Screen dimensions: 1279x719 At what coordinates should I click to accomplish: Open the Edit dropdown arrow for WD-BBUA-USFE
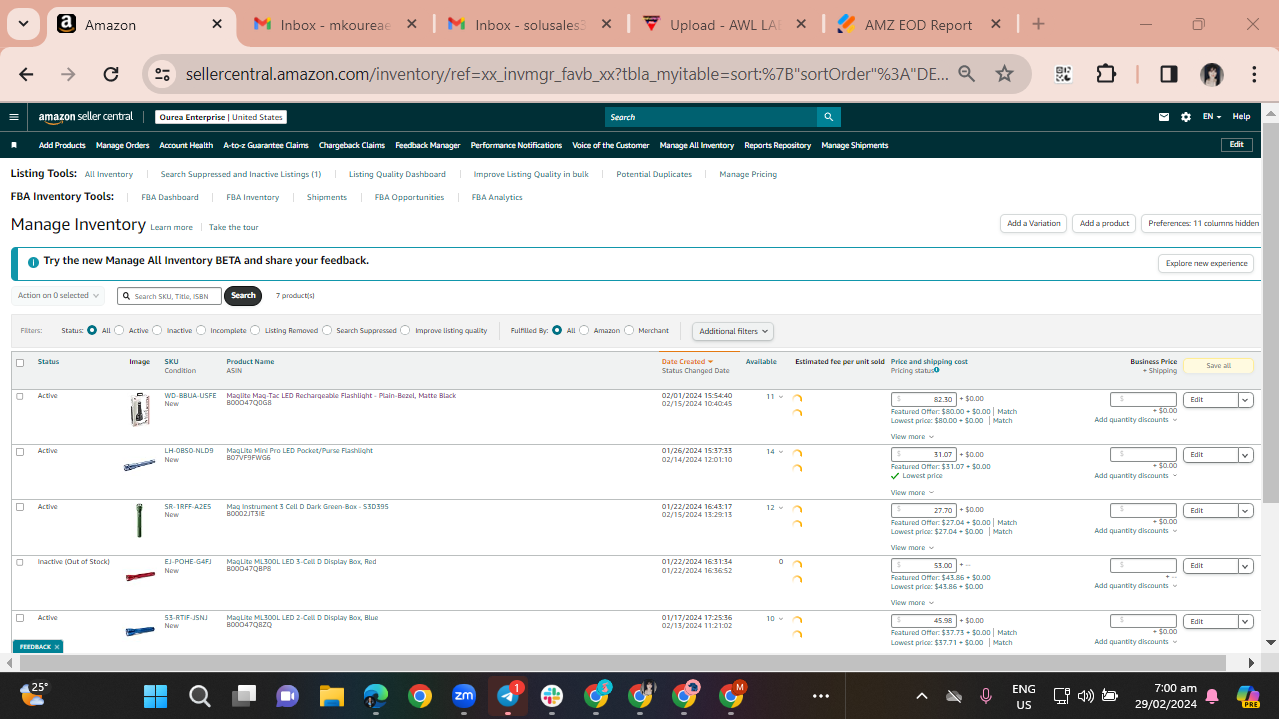(1245, 400)
